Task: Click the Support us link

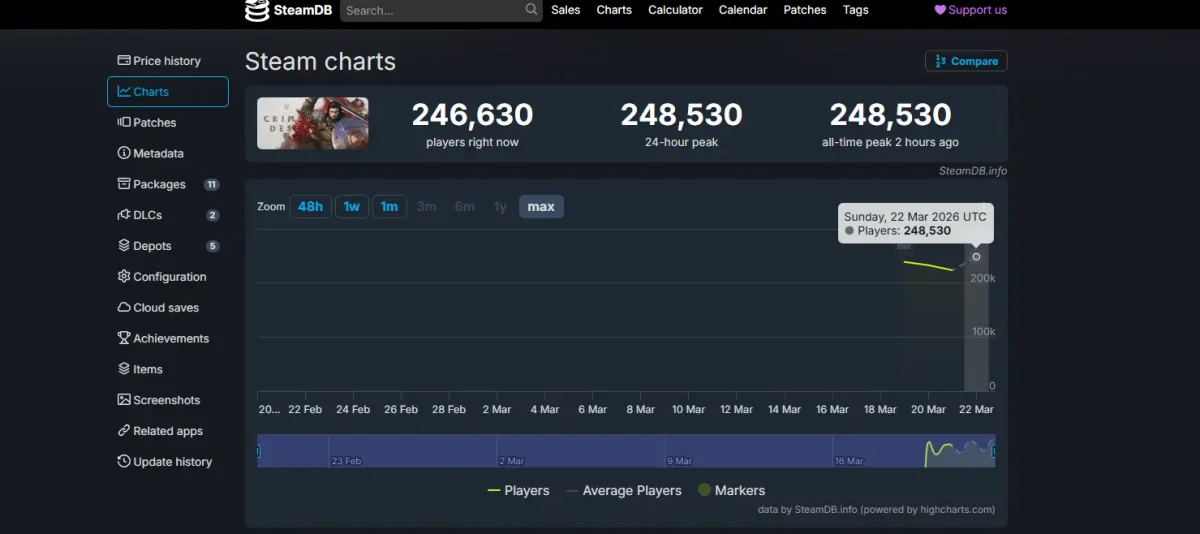Action: 970,10
